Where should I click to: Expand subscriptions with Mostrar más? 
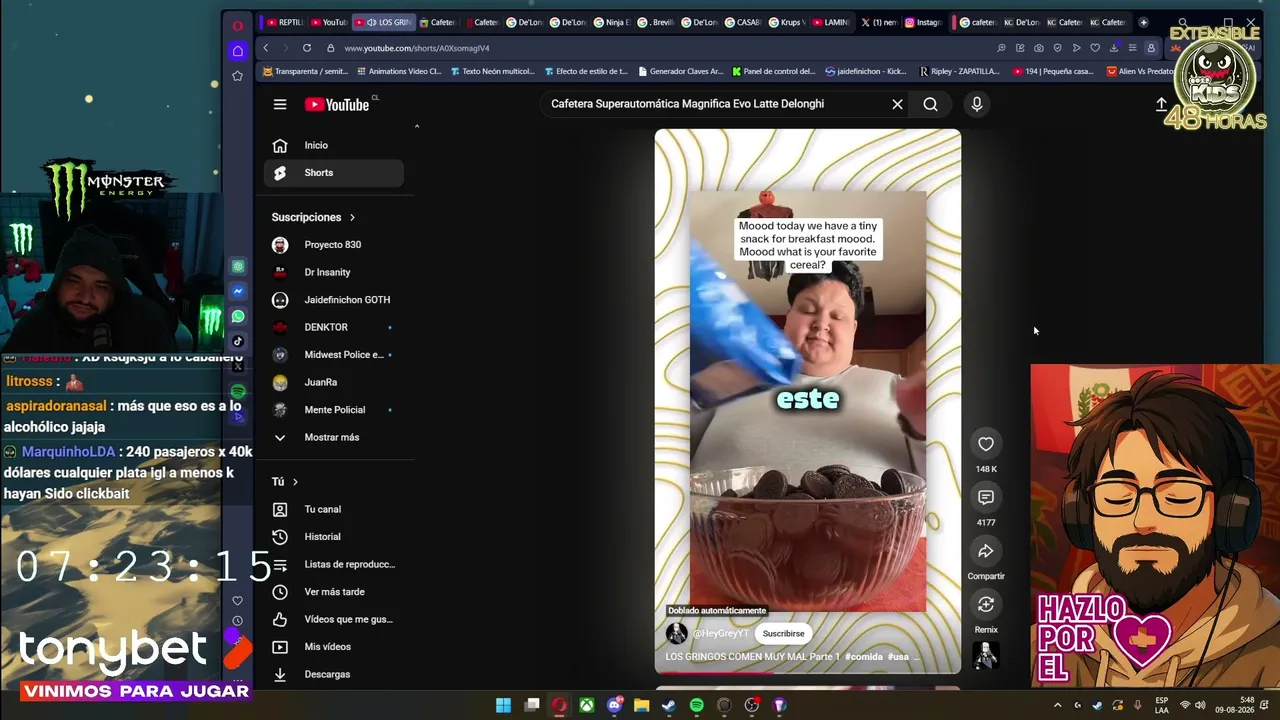(x=334, y=437)
